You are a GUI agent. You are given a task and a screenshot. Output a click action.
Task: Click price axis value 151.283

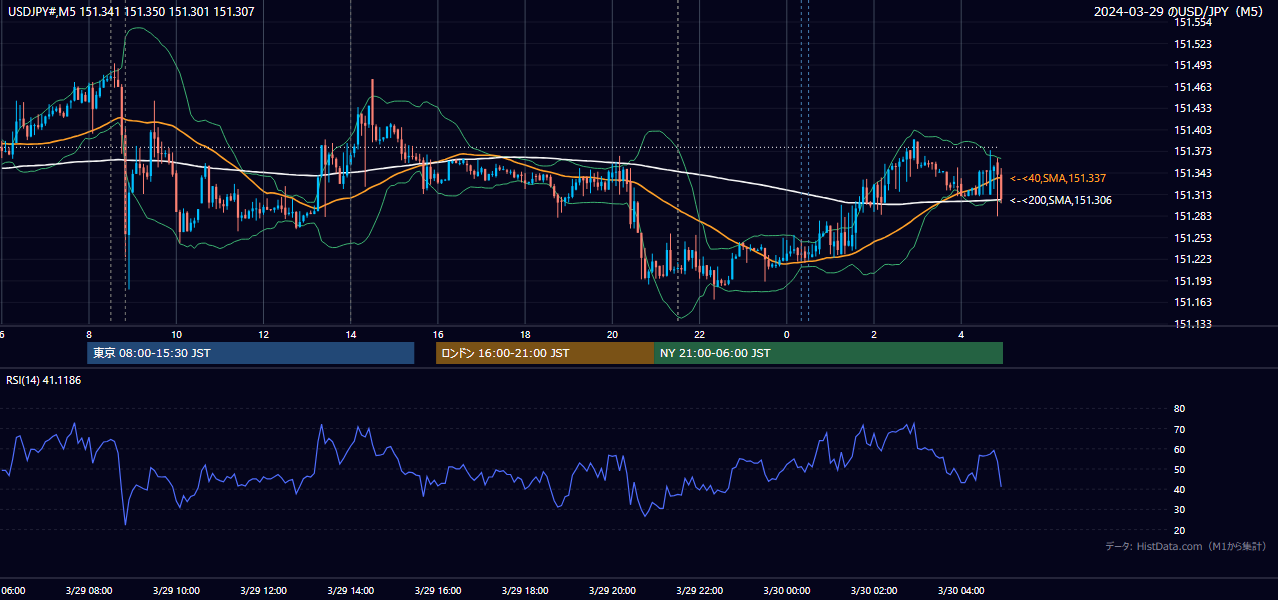point(1192,216)
